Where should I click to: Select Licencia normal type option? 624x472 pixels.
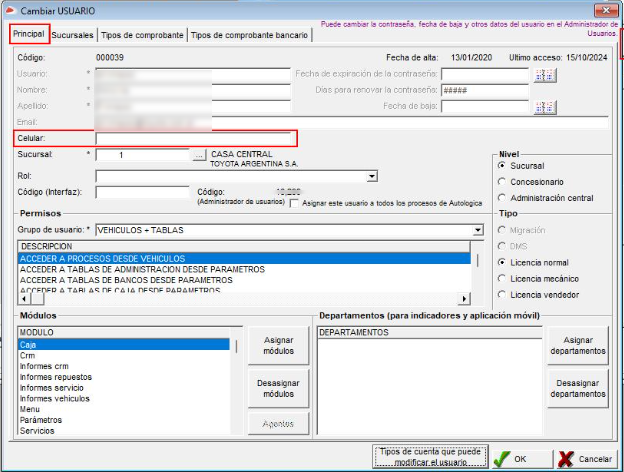502,262
